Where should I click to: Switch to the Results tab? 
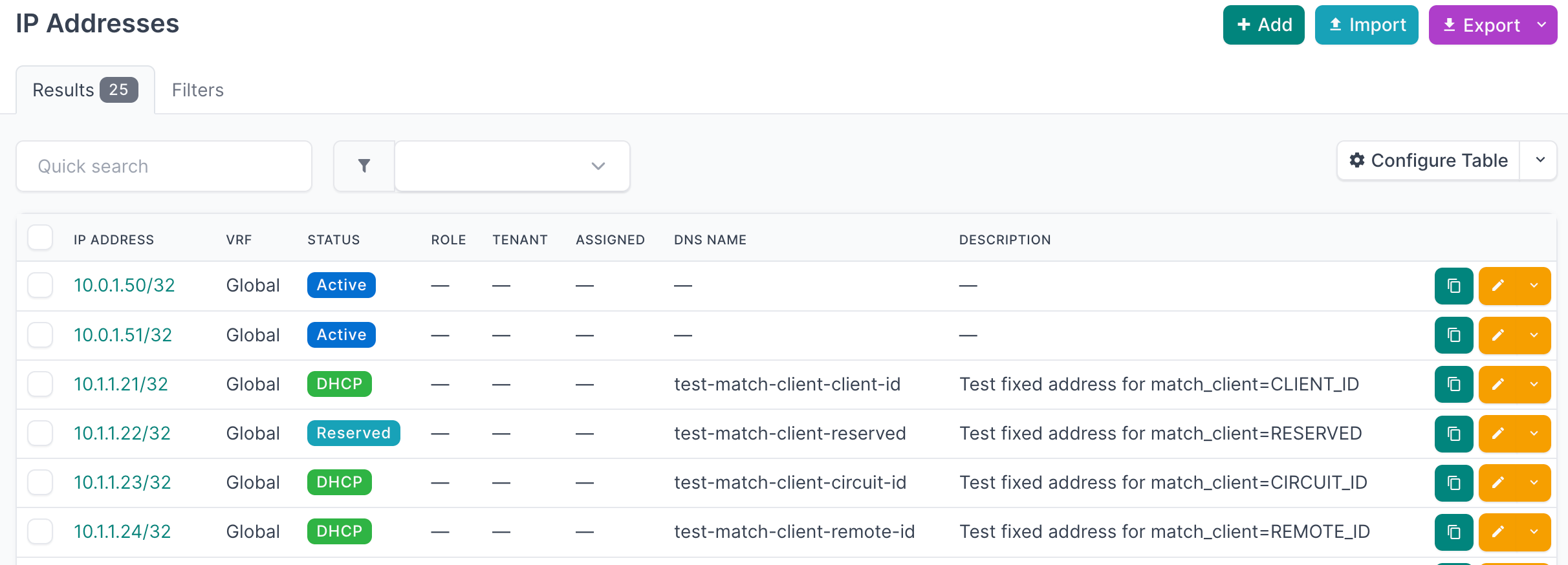(85, 90)
